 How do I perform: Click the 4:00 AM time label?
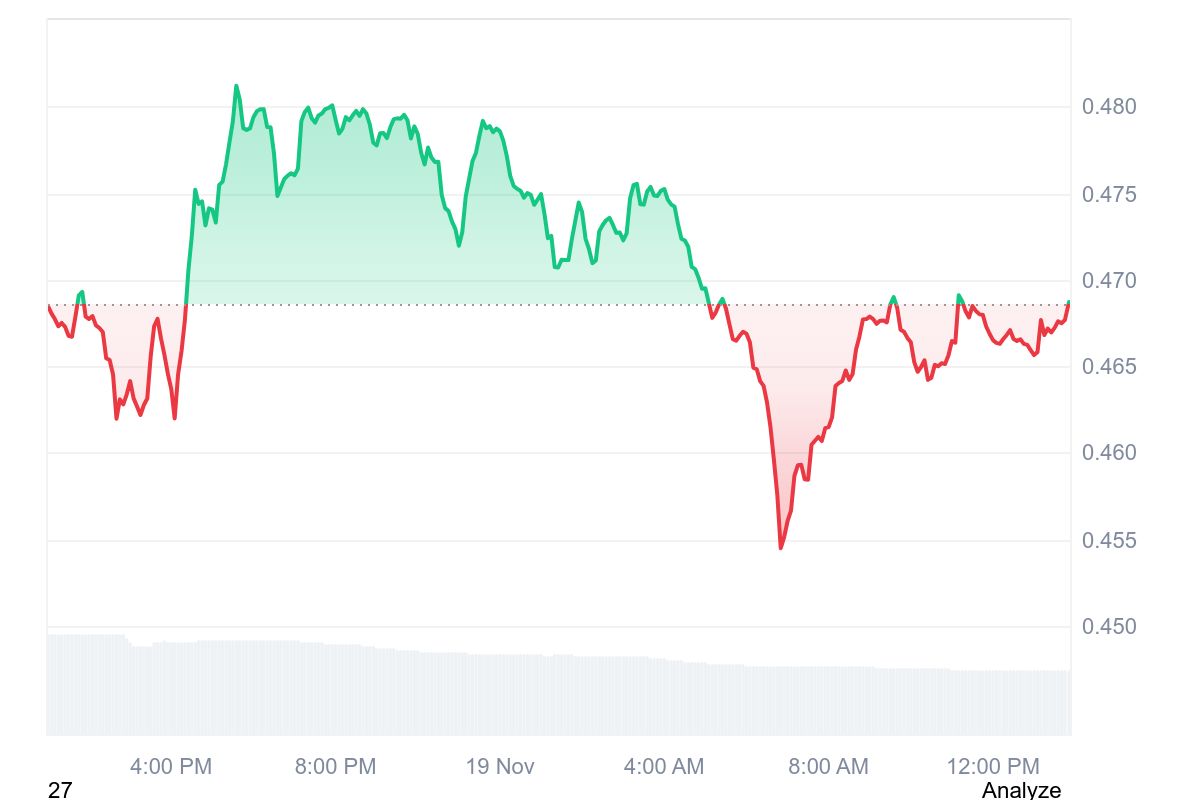point(663,767)
